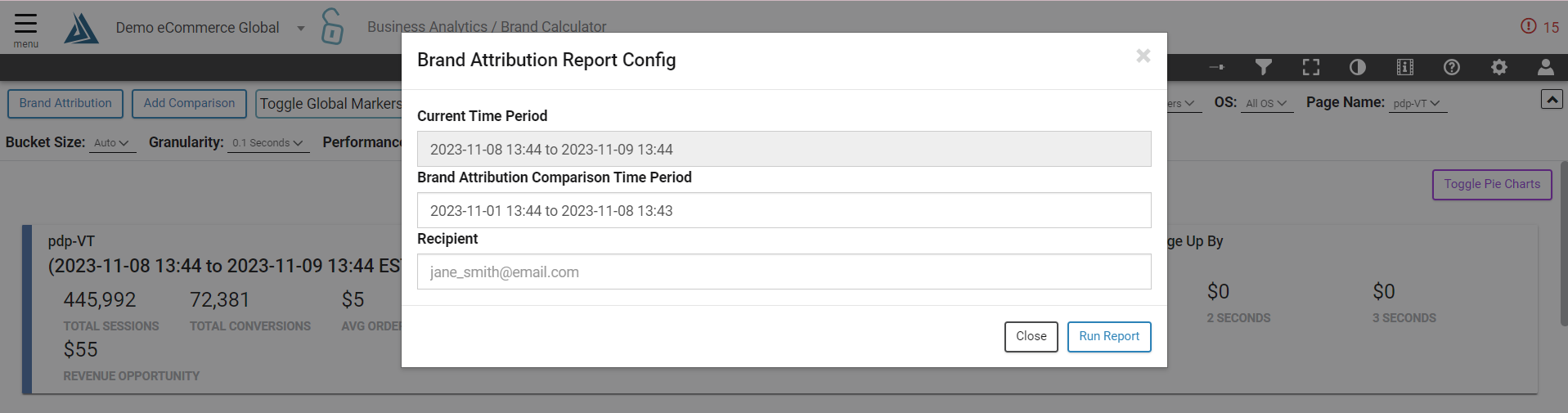The width and height of the screenshot is (1568, 413).
Task: Open user profile icon
Action: 1546,67
